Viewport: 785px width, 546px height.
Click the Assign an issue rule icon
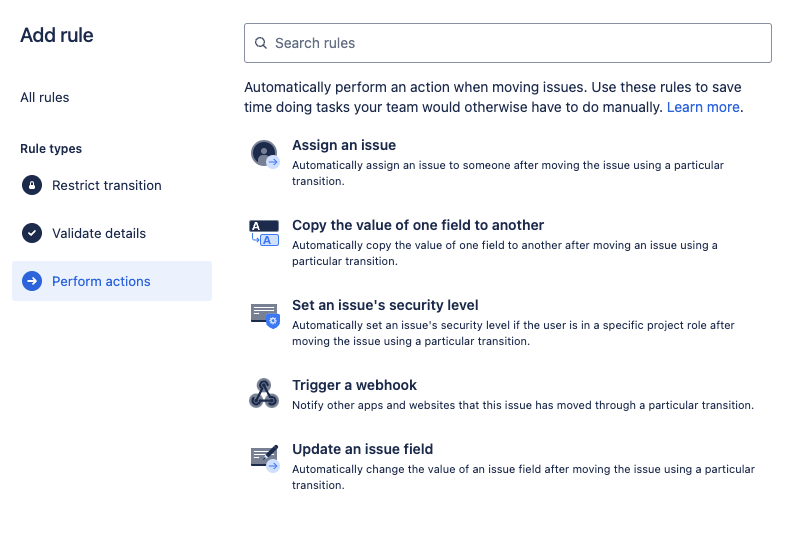(x=264, y=154)
